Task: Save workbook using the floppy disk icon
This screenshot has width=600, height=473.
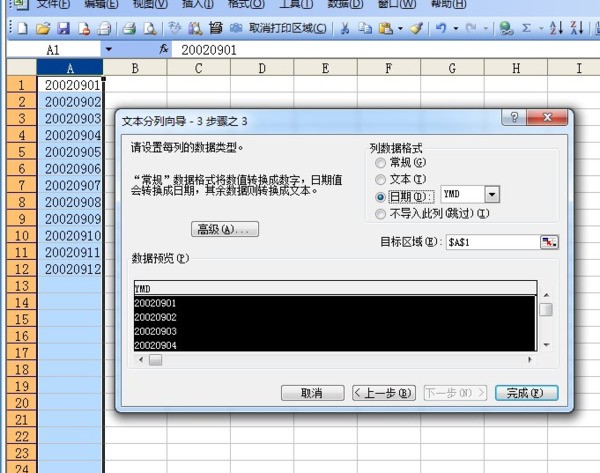Action: tap(64, 28)
